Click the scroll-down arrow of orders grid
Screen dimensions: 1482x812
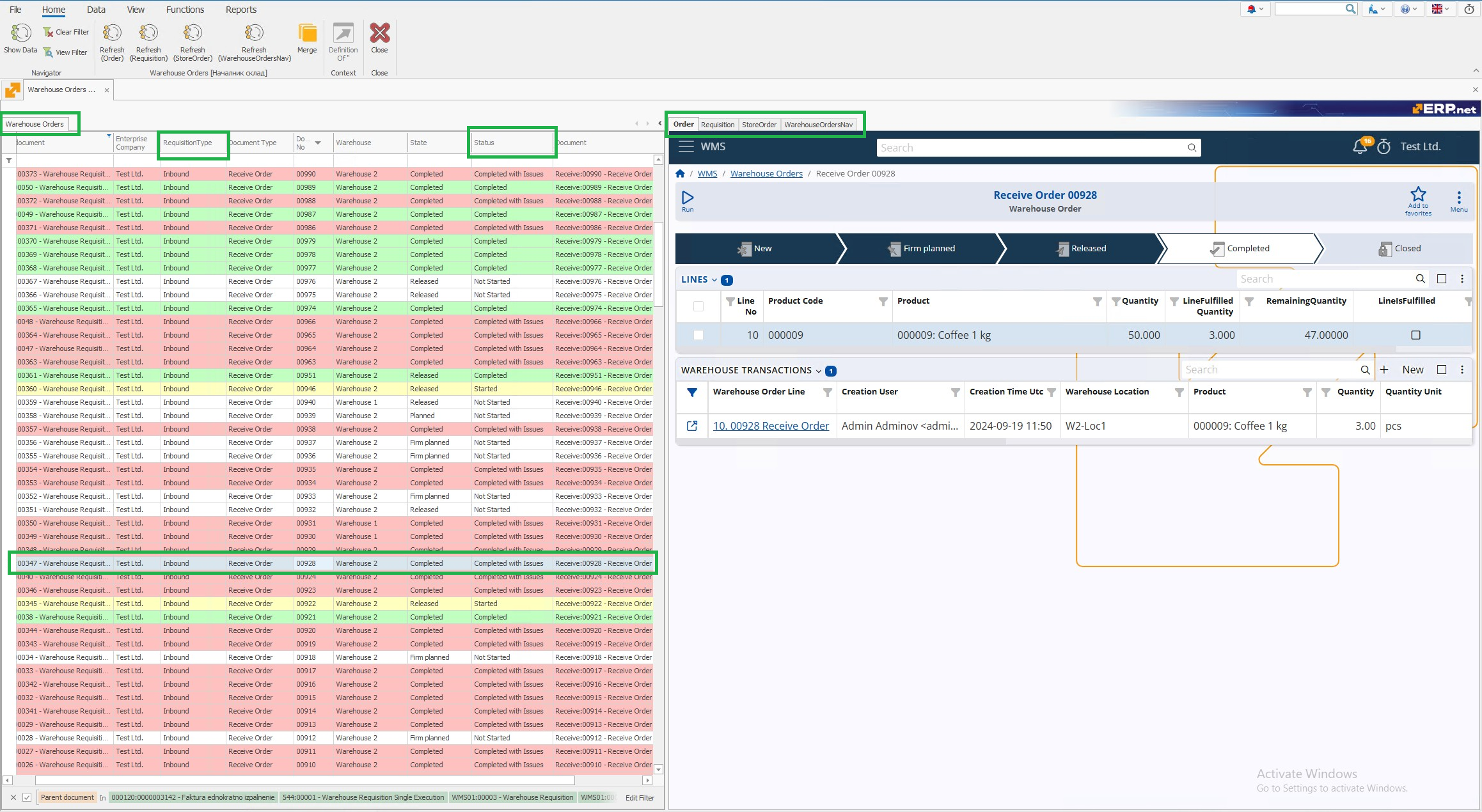(659, 769)
